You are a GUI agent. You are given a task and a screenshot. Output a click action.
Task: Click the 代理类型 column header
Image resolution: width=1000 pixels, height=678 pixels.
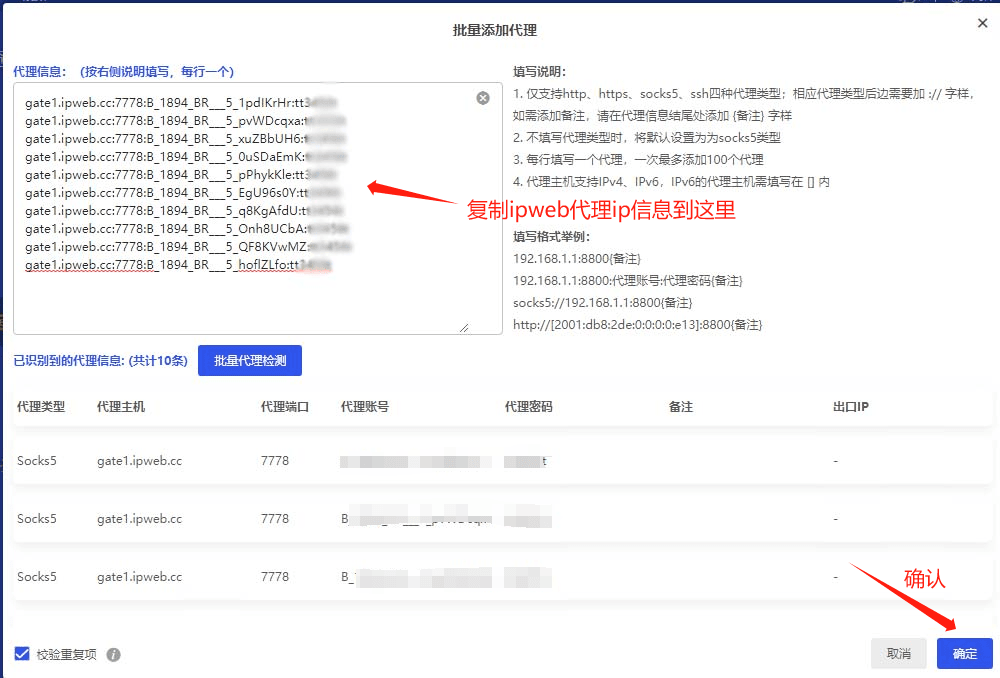pos(41,407)
